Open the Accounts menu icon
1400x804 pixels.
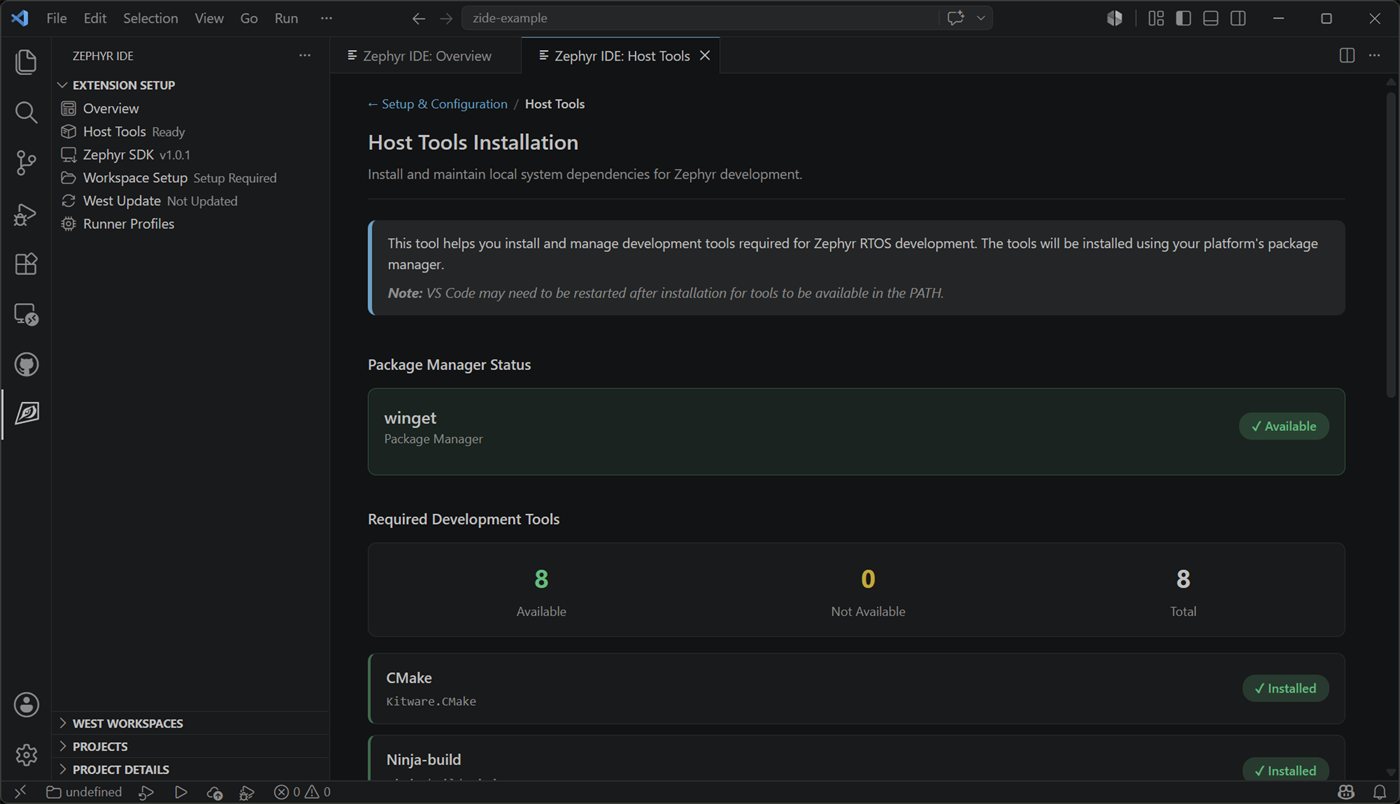[26, 704]
